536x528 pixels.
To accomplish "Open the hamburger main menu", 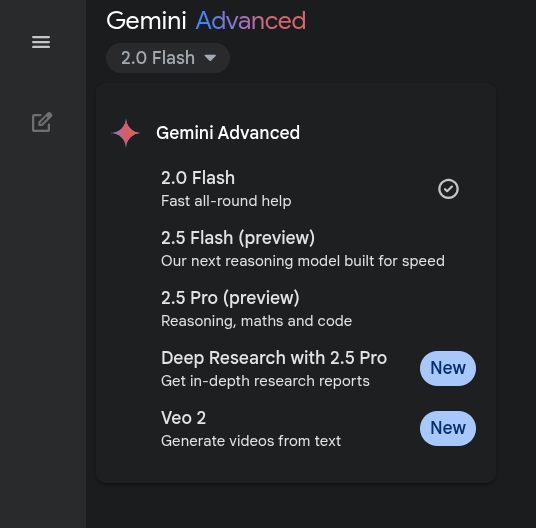I will coord(41,42).
